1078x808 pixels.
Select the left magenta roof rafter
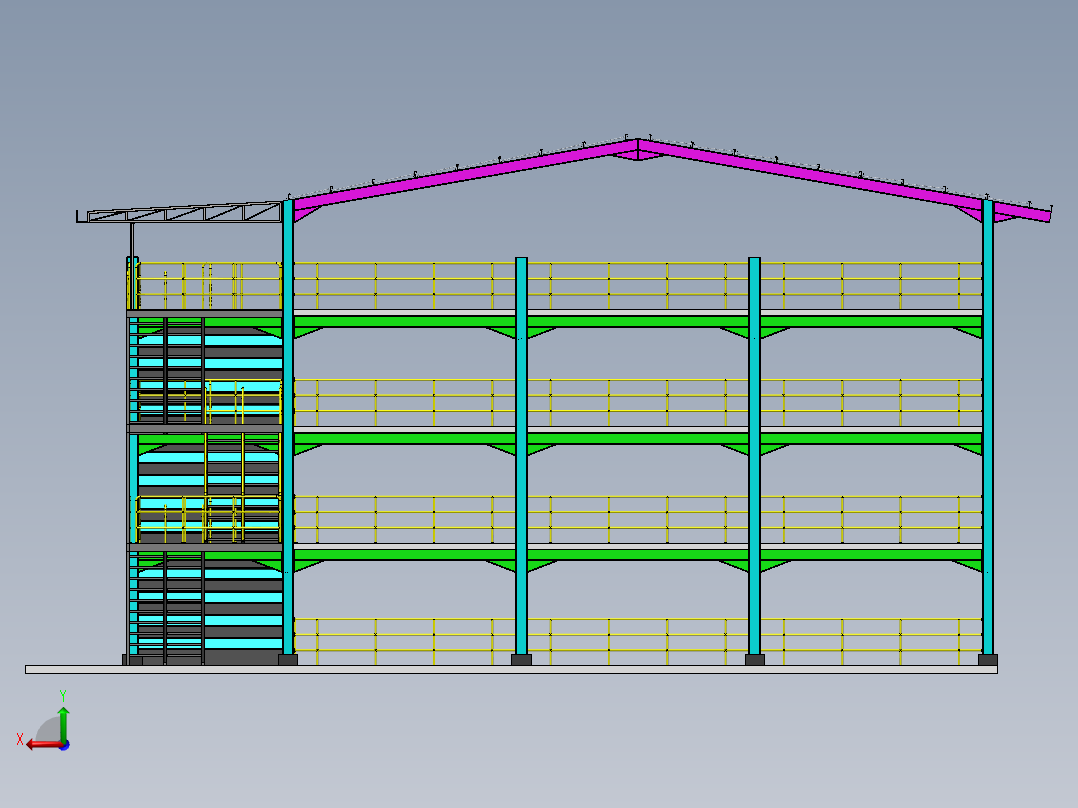(465, 173)
